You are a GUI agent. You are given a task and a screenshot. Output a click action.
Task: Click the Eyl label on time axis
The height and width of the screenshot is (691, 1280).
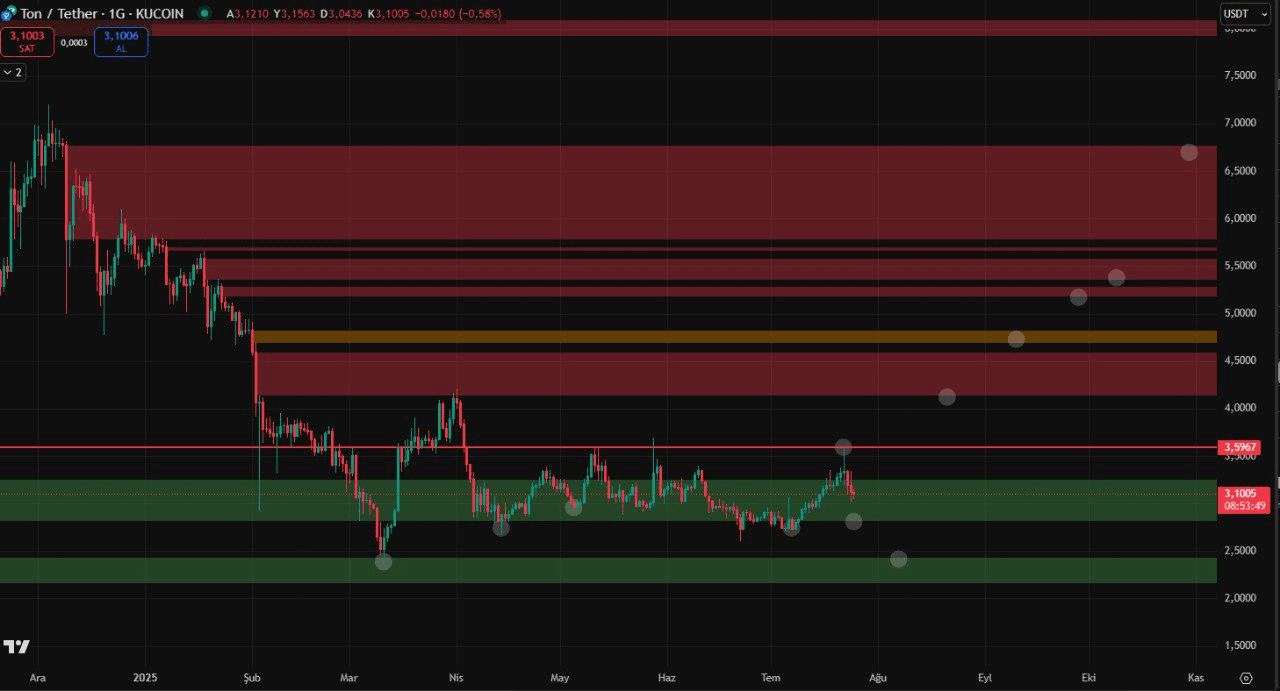[x=984, y=678]
